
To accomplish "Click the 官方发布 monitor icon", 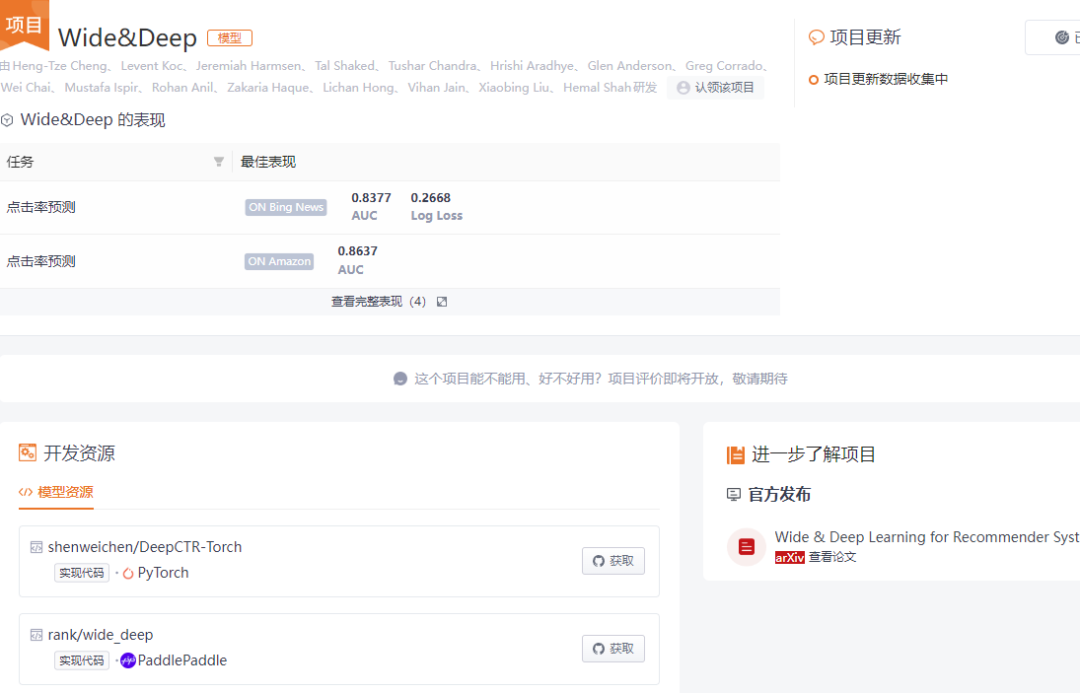I will (x=734, y=495).
